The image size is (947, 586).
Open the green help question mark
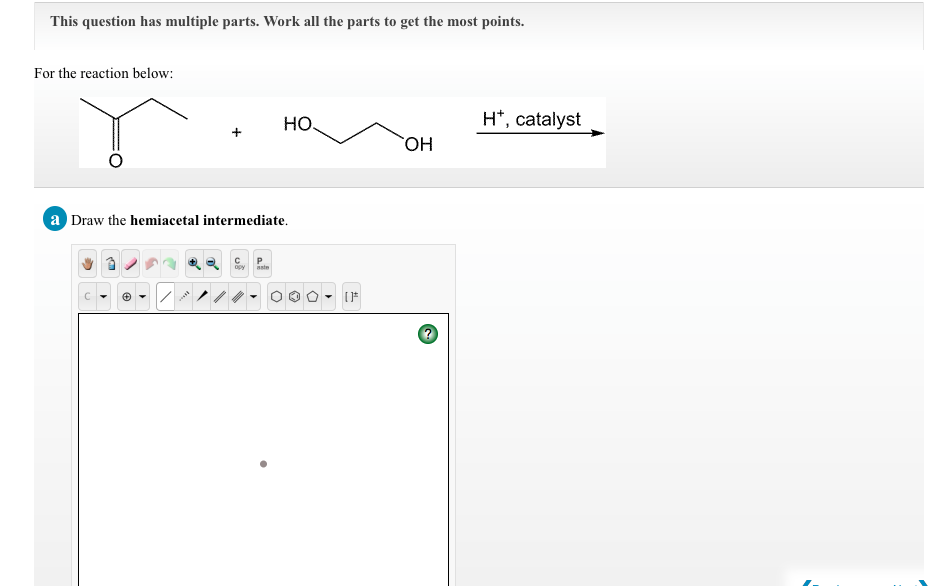[x=428, y=333]
